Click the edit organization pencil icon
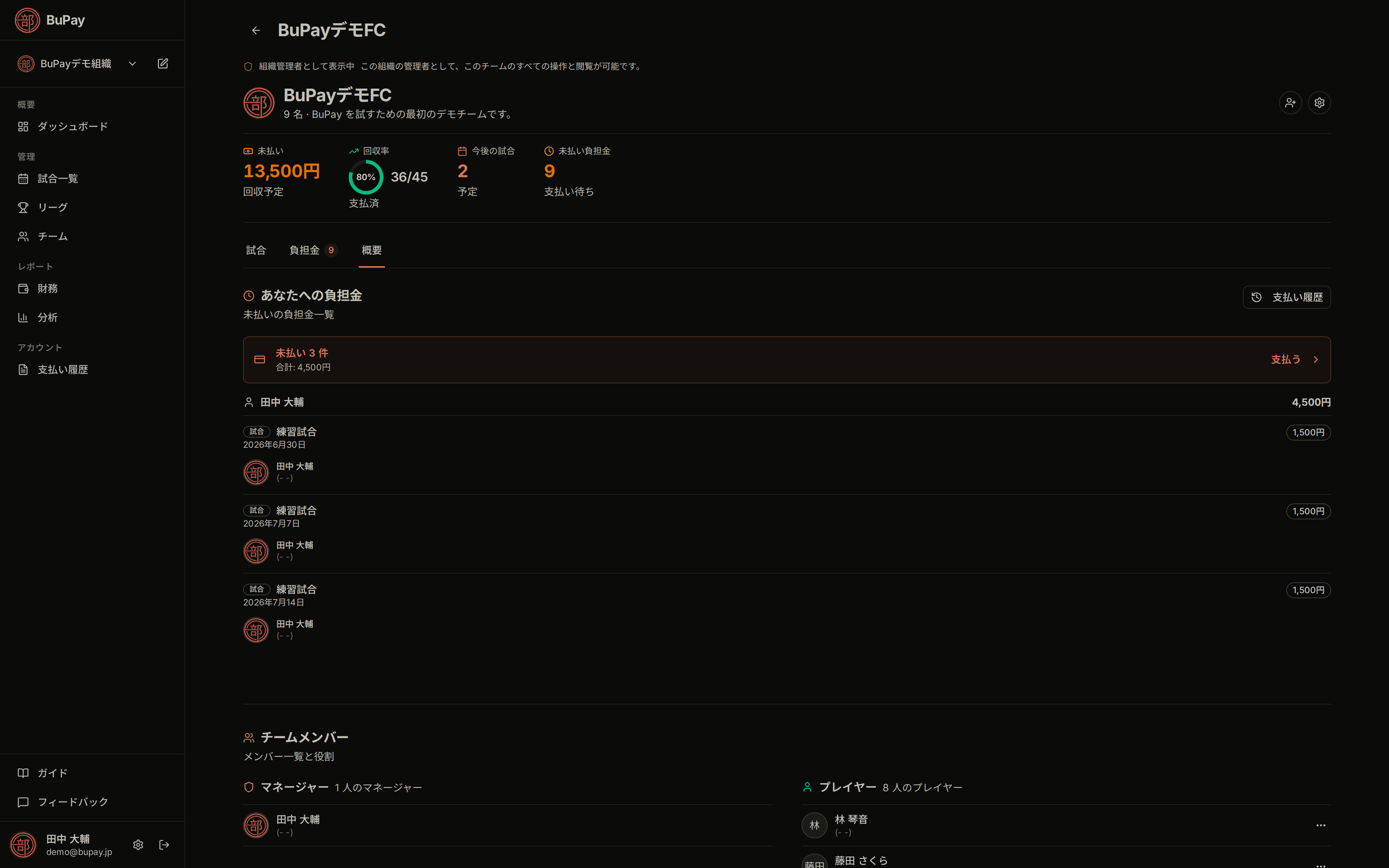The image size is (1389, 868). coord(163,64)
